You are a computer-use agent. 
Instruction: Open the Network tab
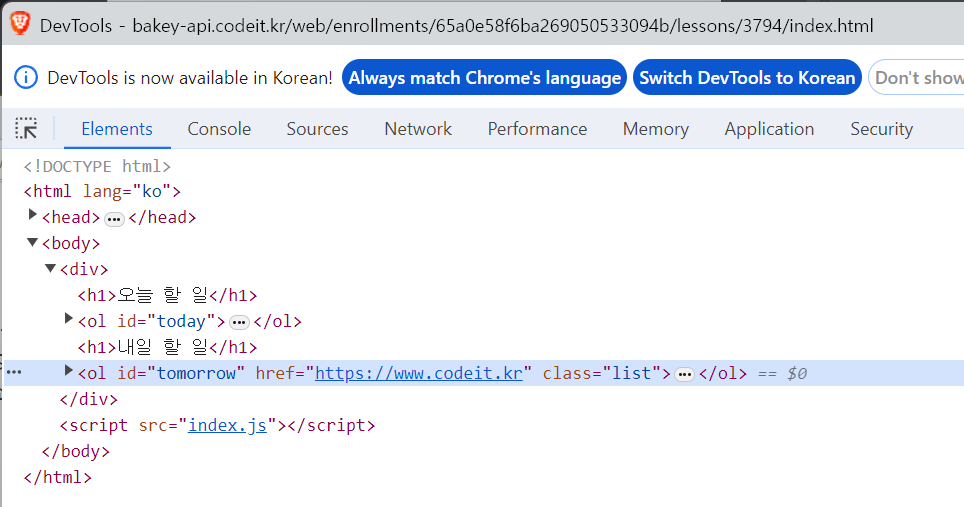(418, 129)
